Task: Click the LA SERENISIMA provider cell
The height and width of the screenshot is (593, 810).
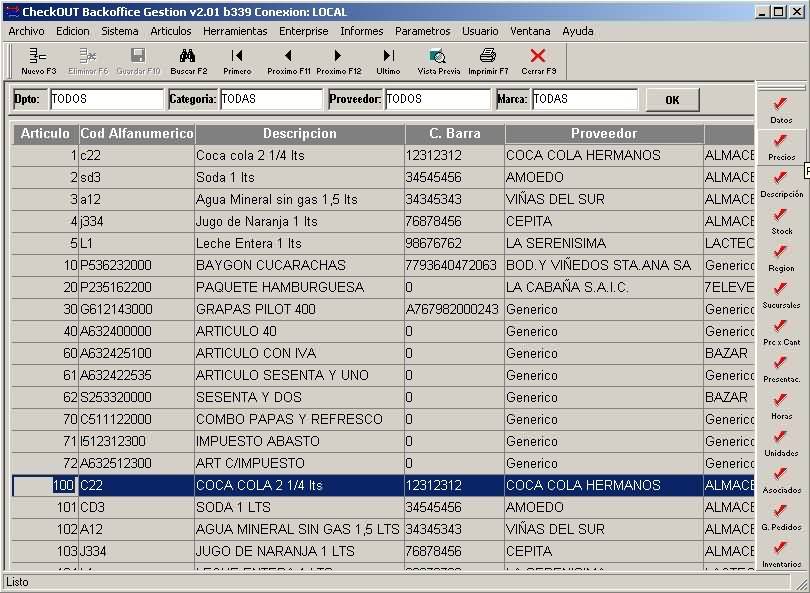Action: [604, 243]
